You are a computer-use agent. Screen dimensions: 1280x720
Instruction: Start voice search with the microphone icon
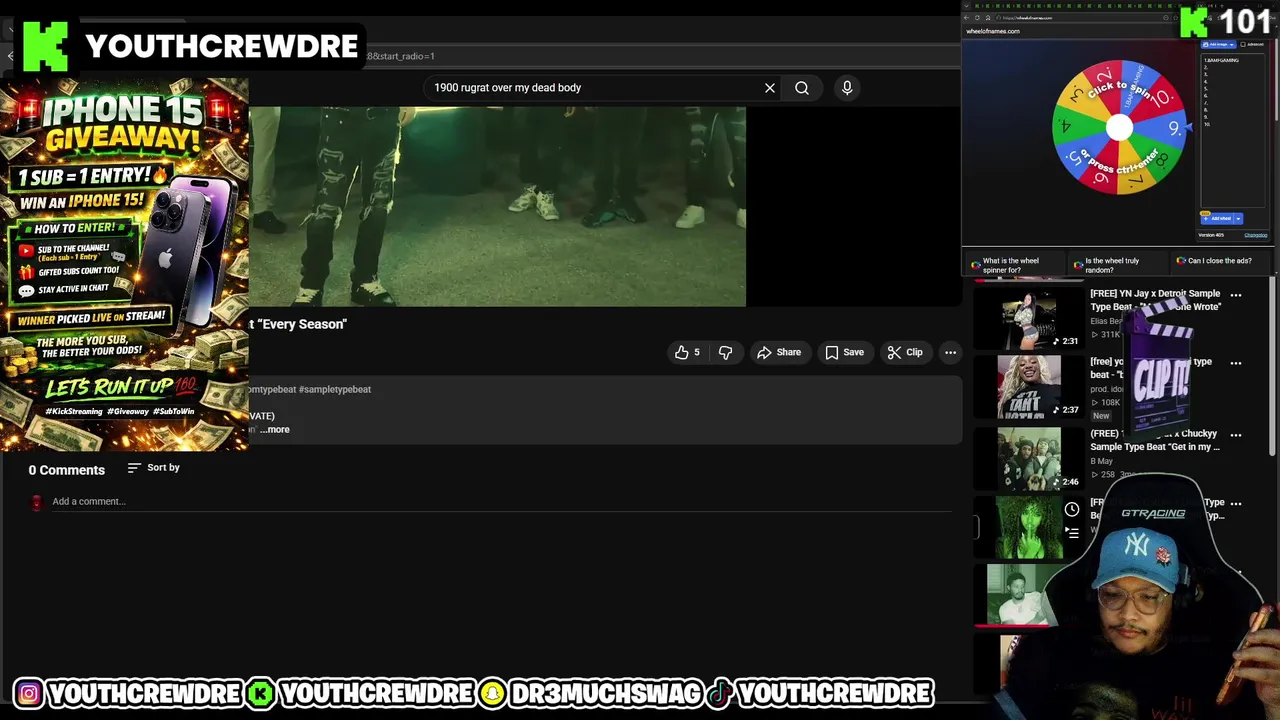tap(847, 88)
